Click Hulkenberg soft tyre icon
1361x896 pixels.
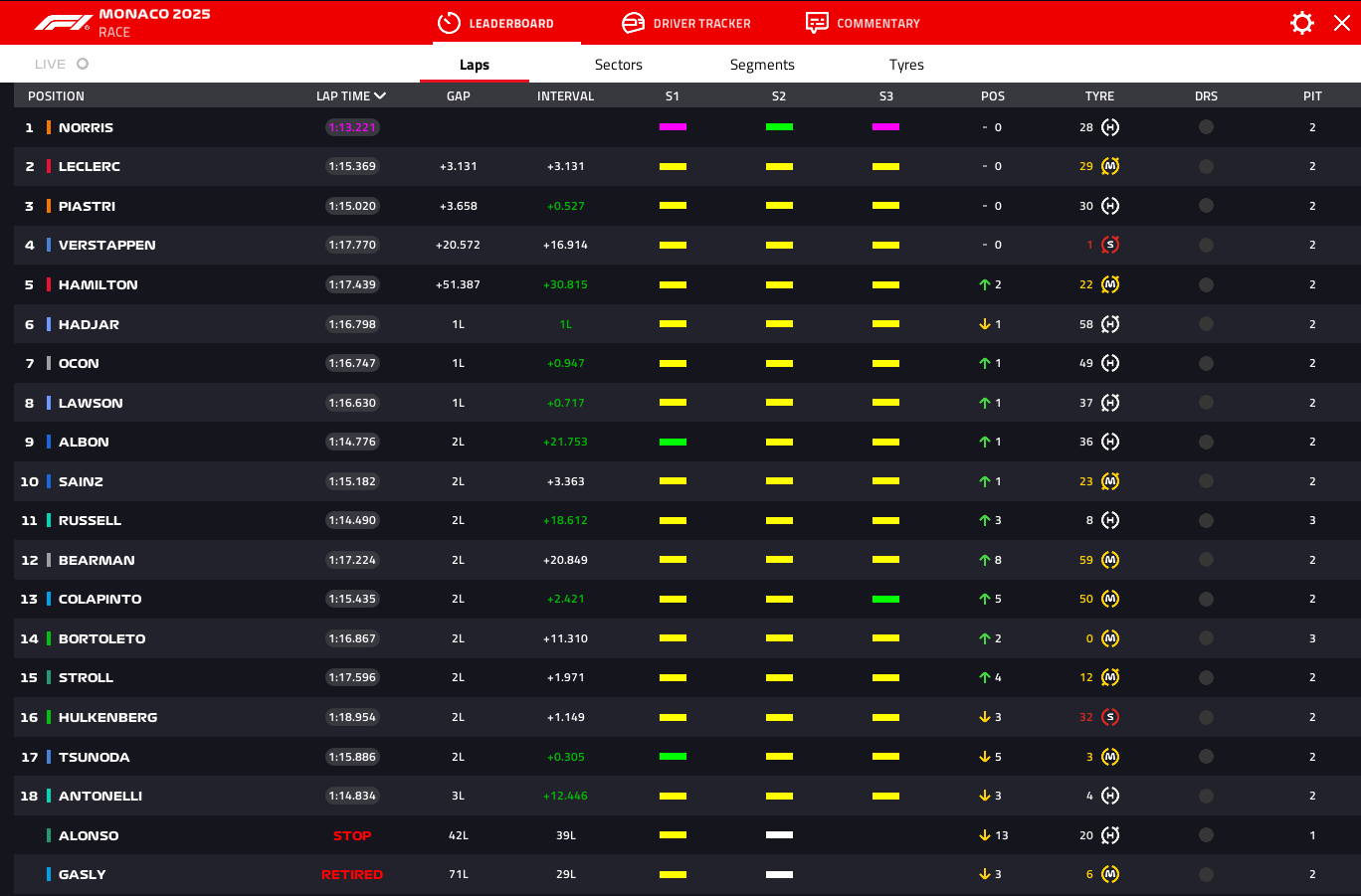pyautogui.click(x=1110, y=717)
